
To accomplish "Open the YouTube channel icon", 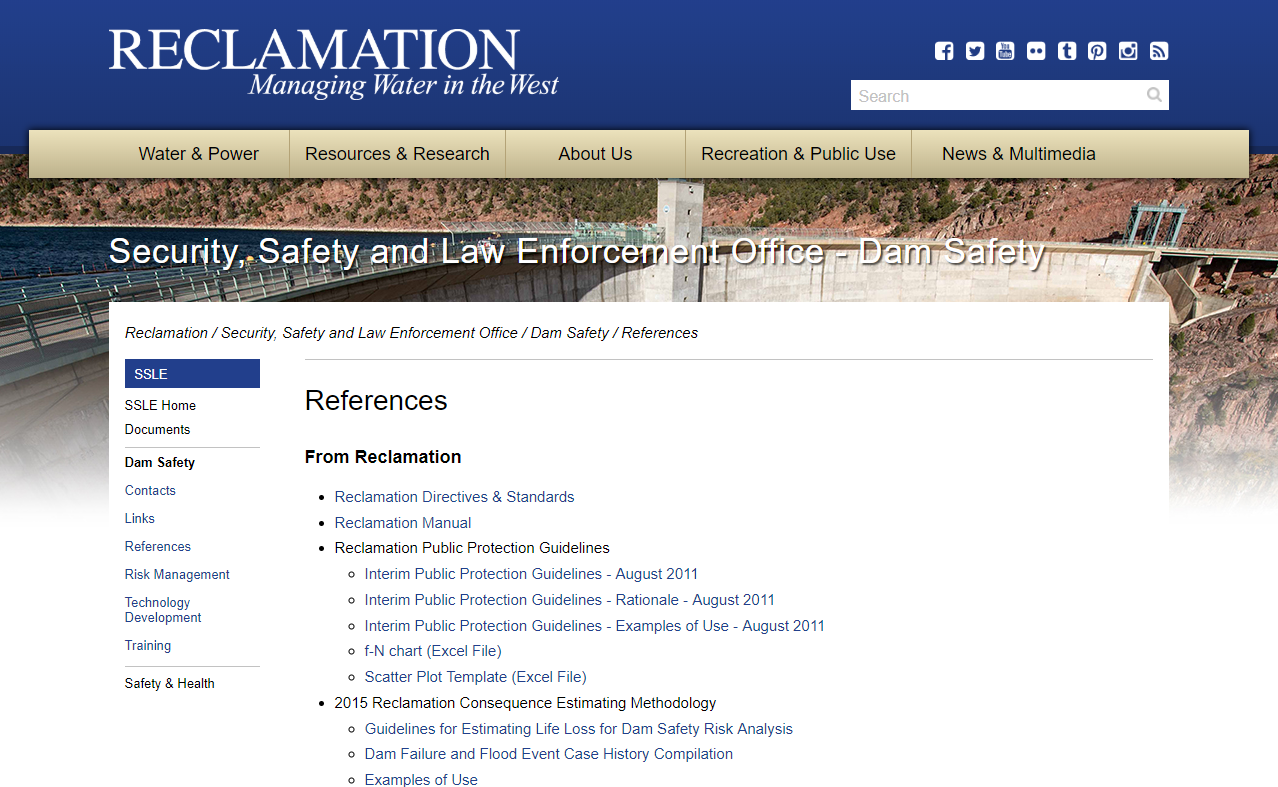I will coord(1005,51).
